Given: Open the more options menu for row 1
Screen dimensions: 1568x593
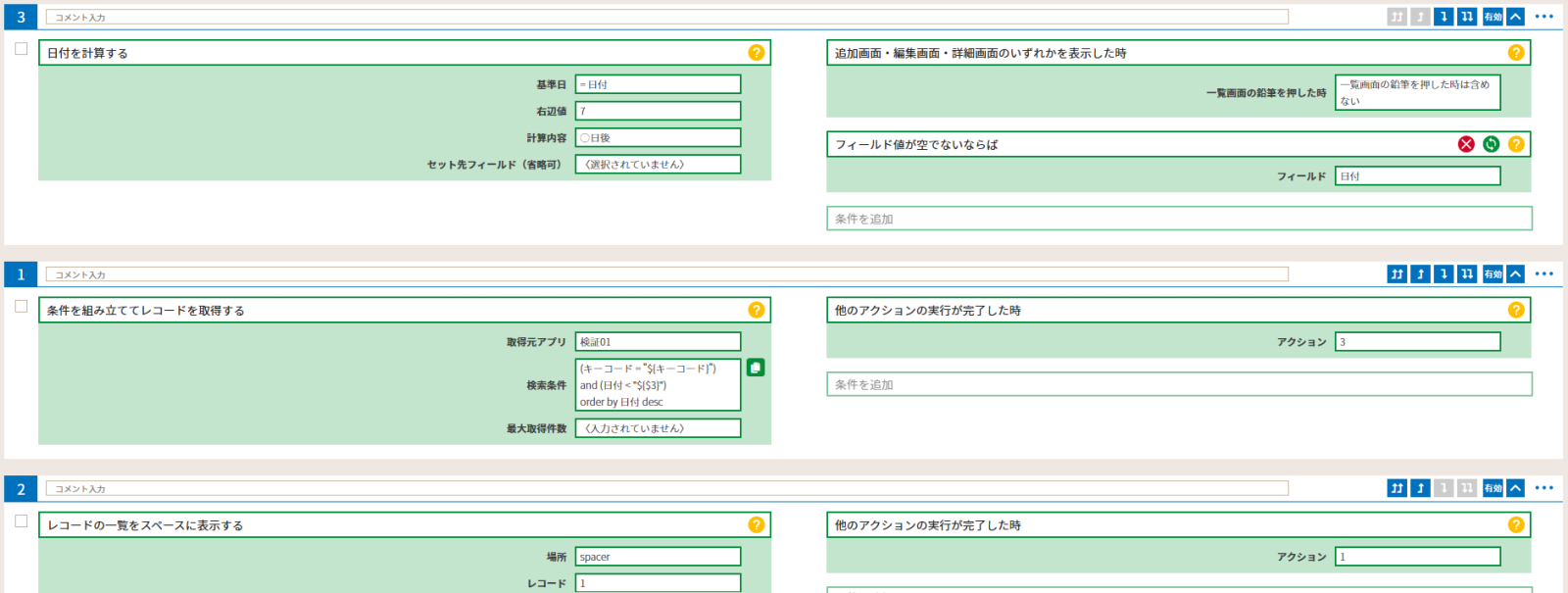Looking at the screenshot, I should tap(1544, 274).
